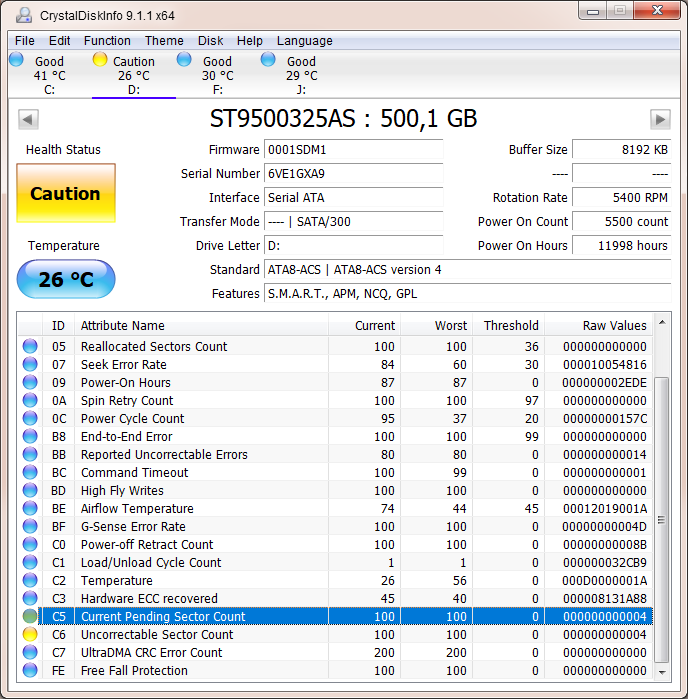The width and height of the screenshot is (688, 699).
Task: Select the D: drive Caution tab
Action: [x=134, y=75]
